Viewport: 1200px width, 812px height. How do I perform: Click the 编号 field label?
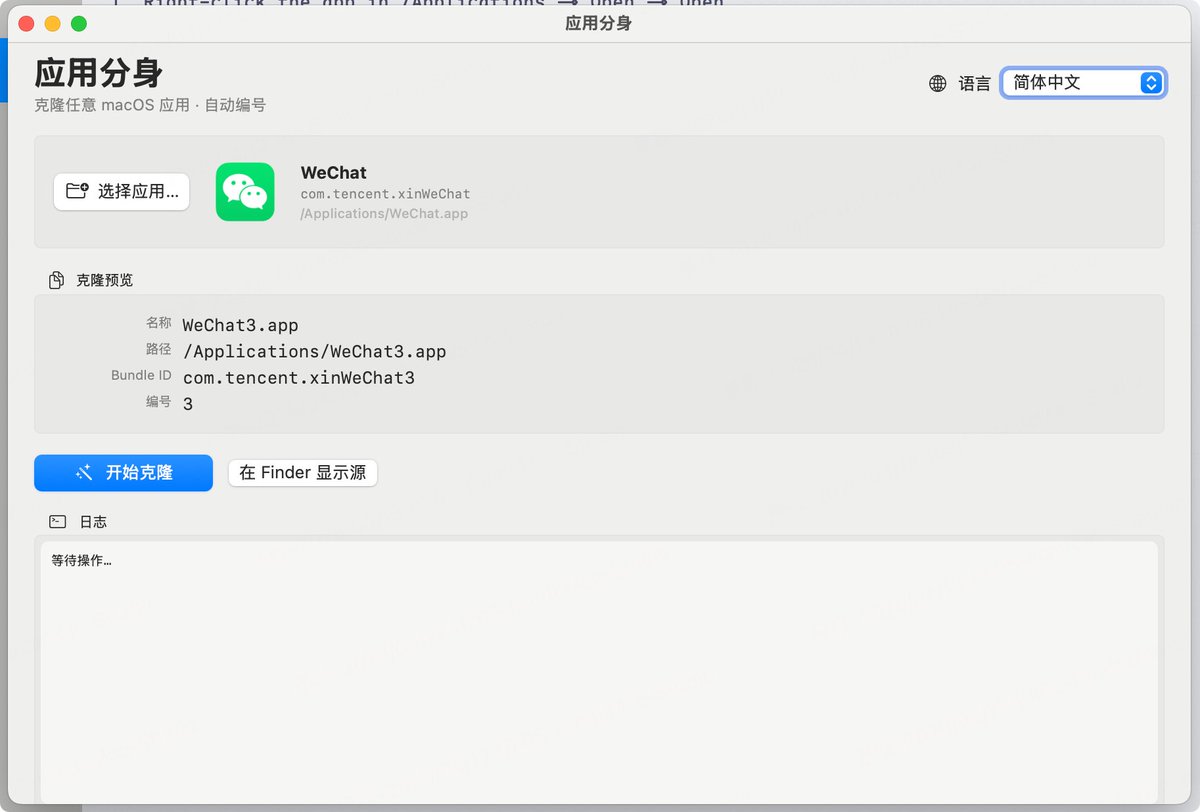click(x=159, y=401)
